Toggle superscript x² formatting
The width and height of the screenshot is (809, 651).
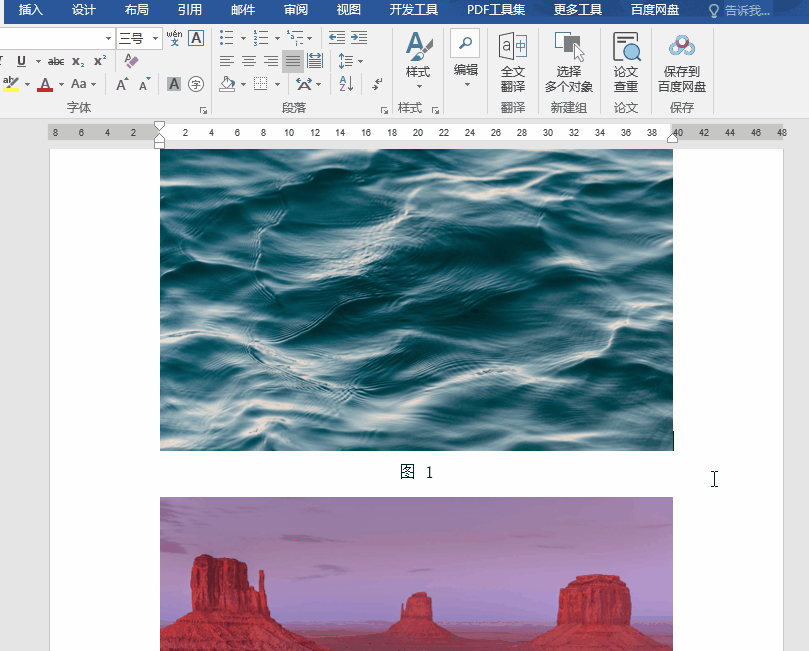99,61
